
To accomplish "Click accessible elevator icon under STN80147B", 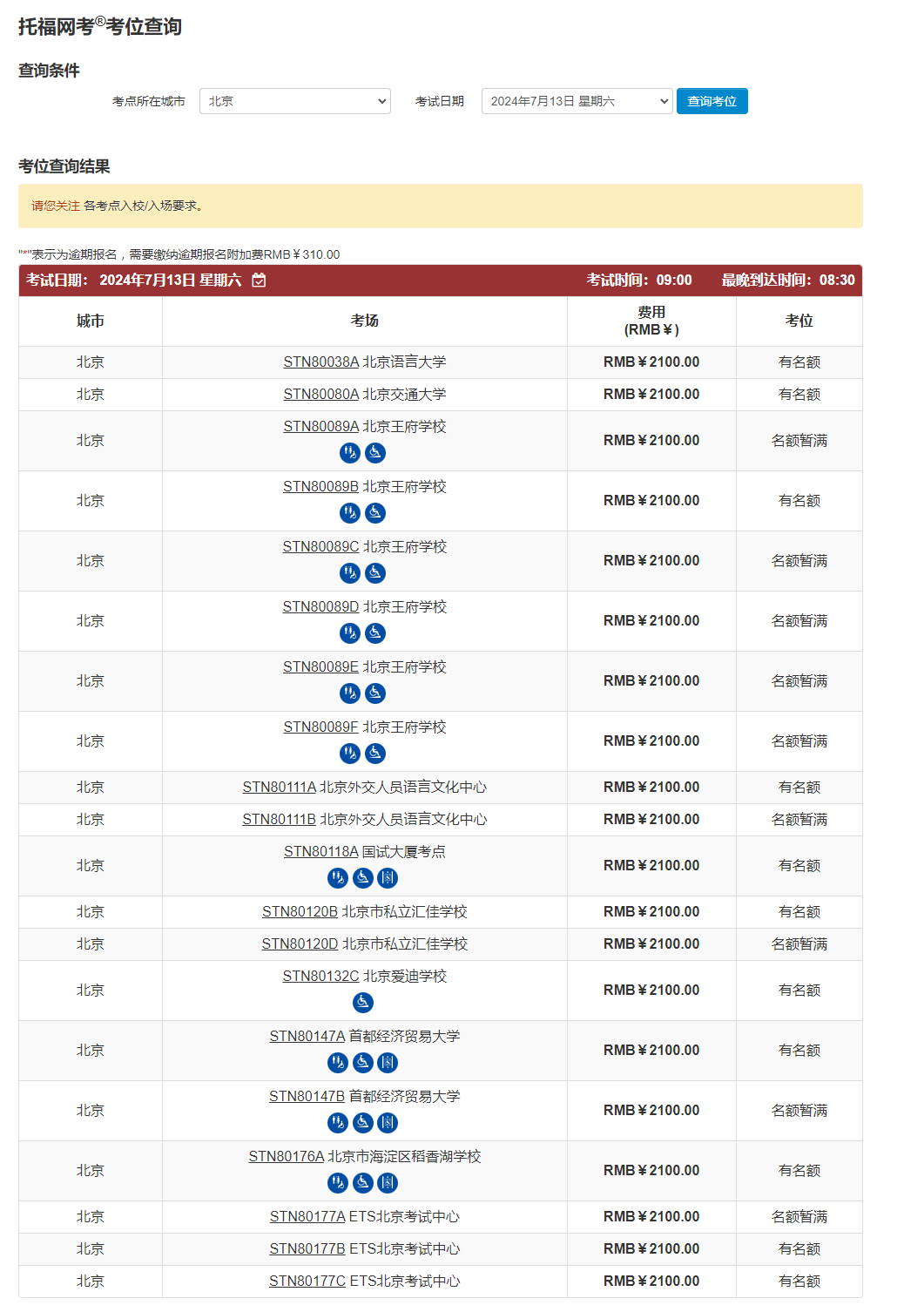I will 388,1123.
